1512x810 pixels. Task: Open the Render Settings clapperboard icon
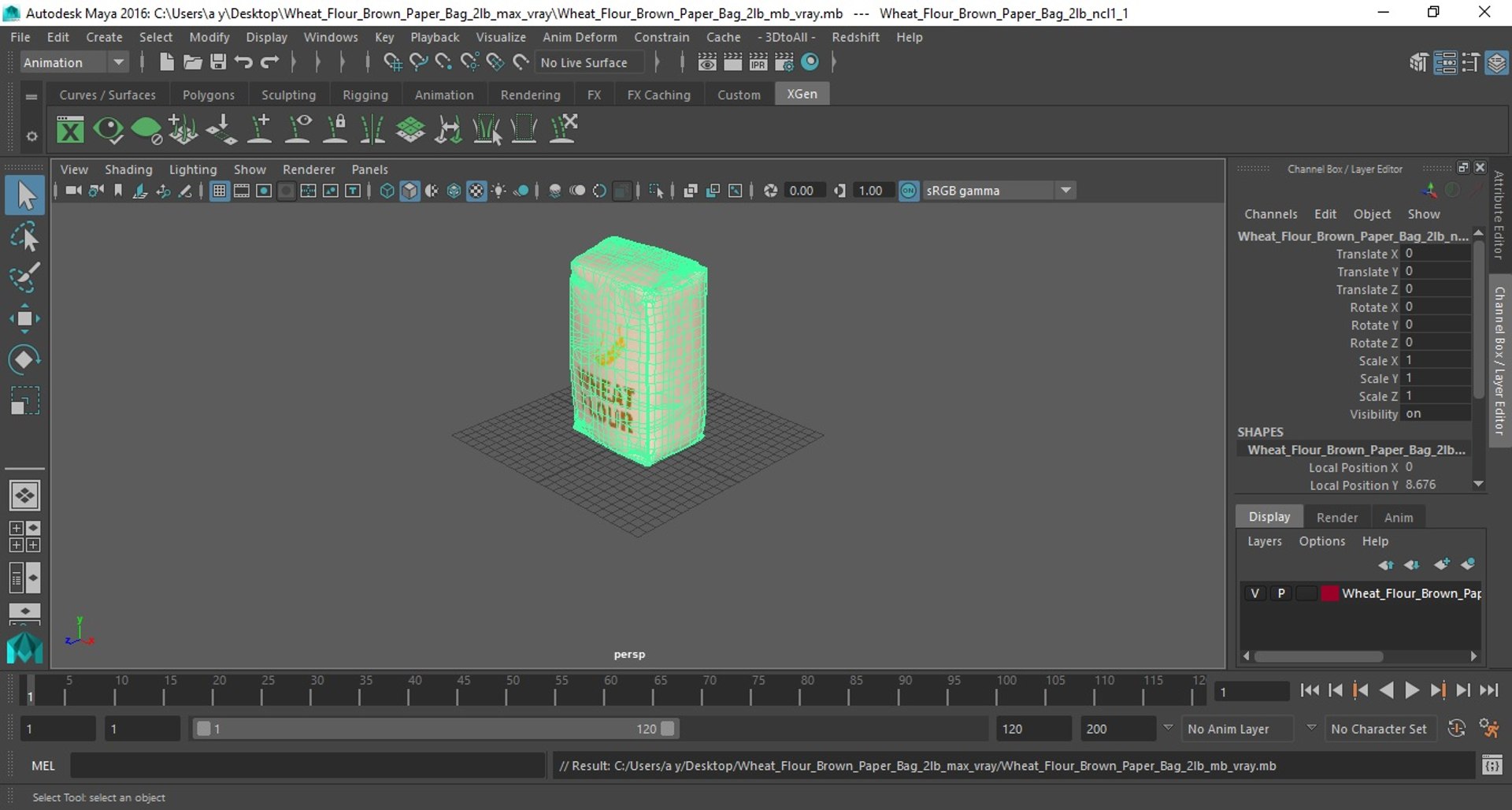[x=784, y=62]
